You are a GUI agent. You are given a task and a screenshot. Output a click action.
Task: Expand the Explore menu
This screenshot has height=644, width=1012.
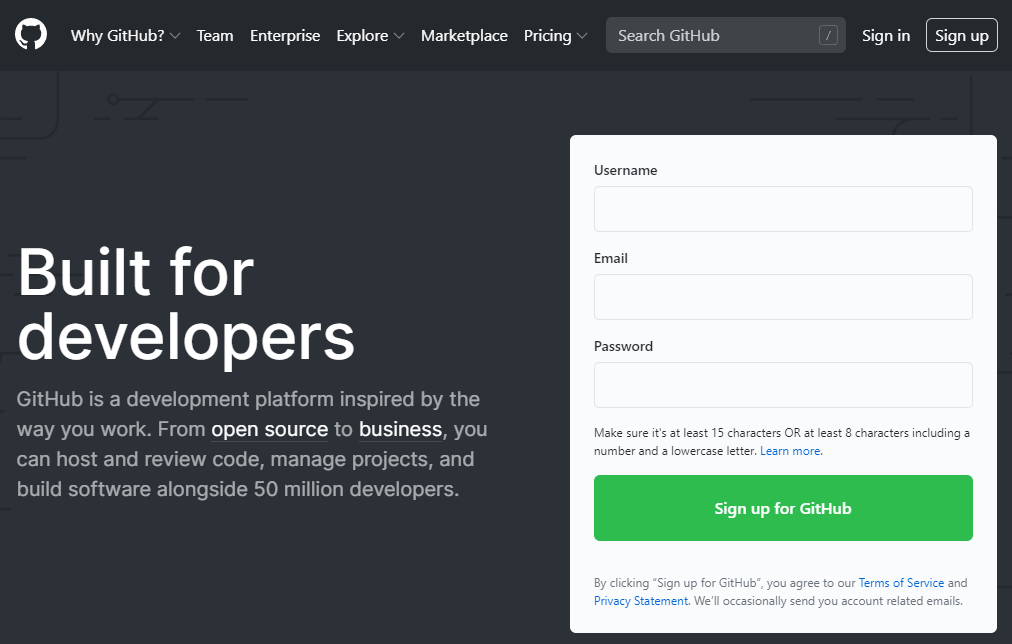[370, 35]
